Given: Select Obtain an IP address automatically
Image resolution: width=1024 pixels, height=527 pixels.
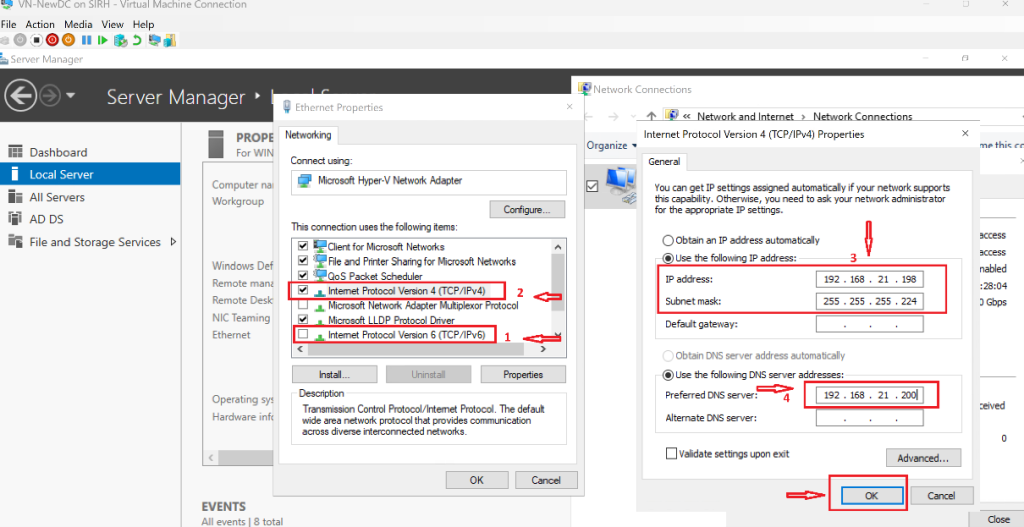Looking at the screenshot, I should (668, 240).
